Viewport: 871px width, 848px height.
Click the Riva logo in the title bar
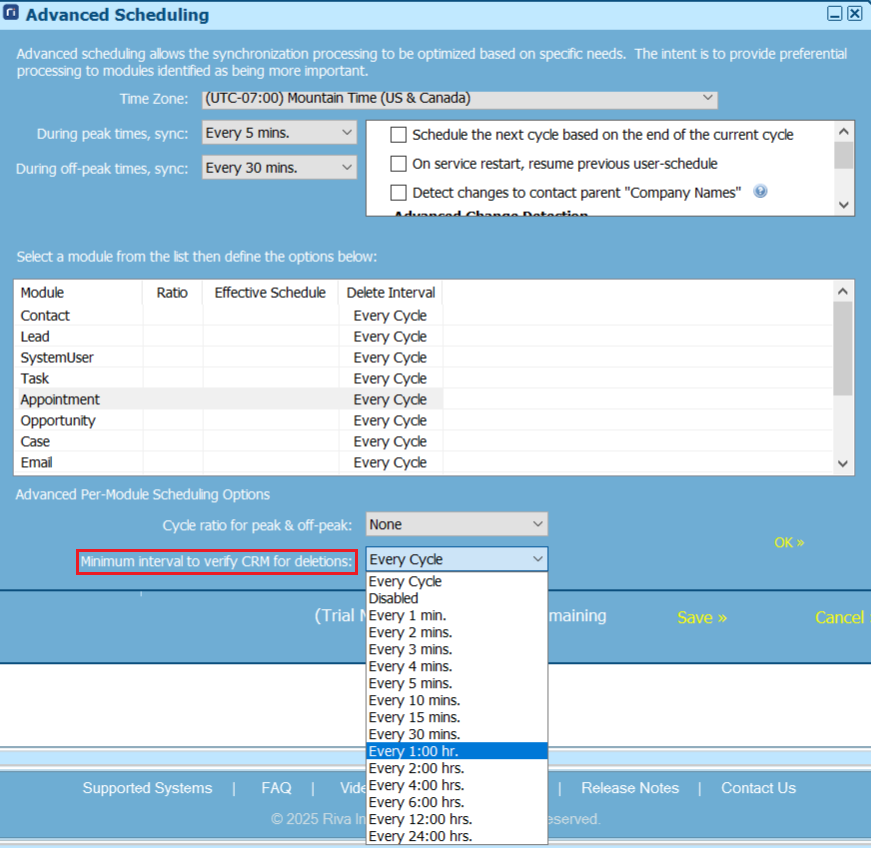coord(13,14)
